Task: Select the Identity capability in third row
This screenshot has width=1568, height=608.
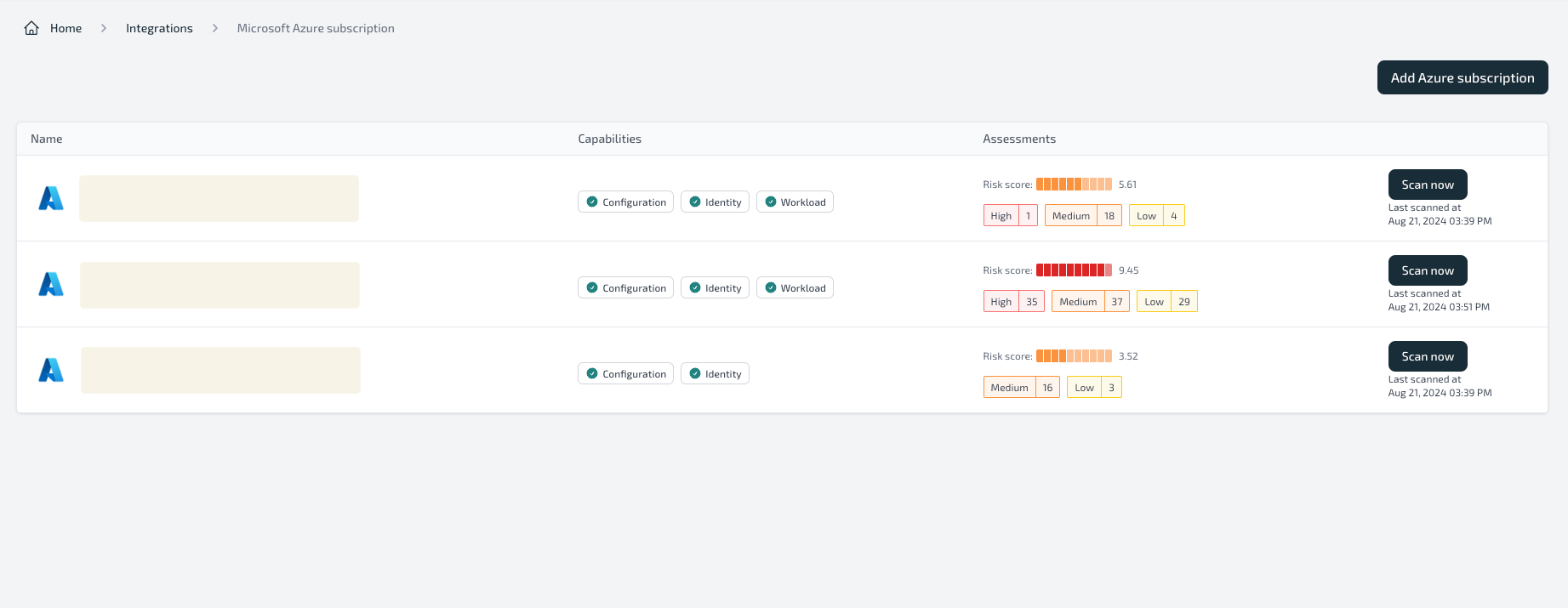Action: click(x=715, y=373)
